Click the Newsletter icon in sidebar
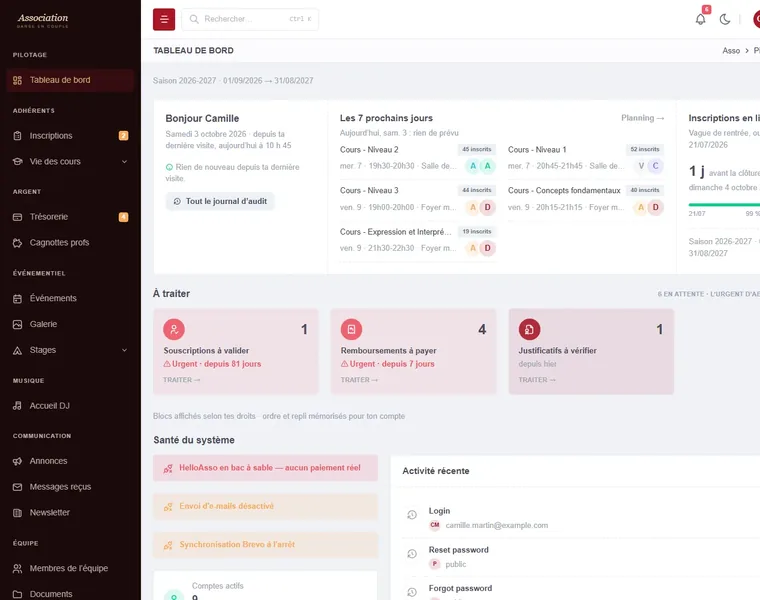 click(x=17, y=512)
